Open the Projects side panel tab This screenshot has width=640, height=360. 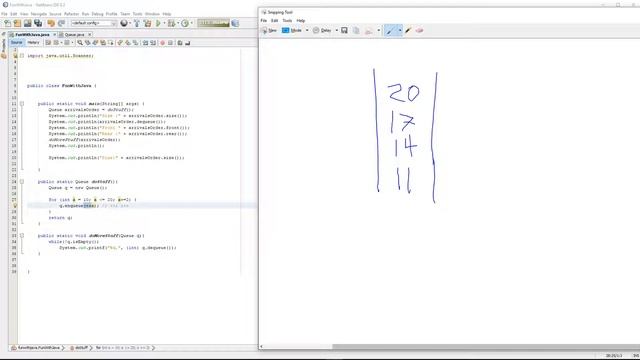pos(4,45)
